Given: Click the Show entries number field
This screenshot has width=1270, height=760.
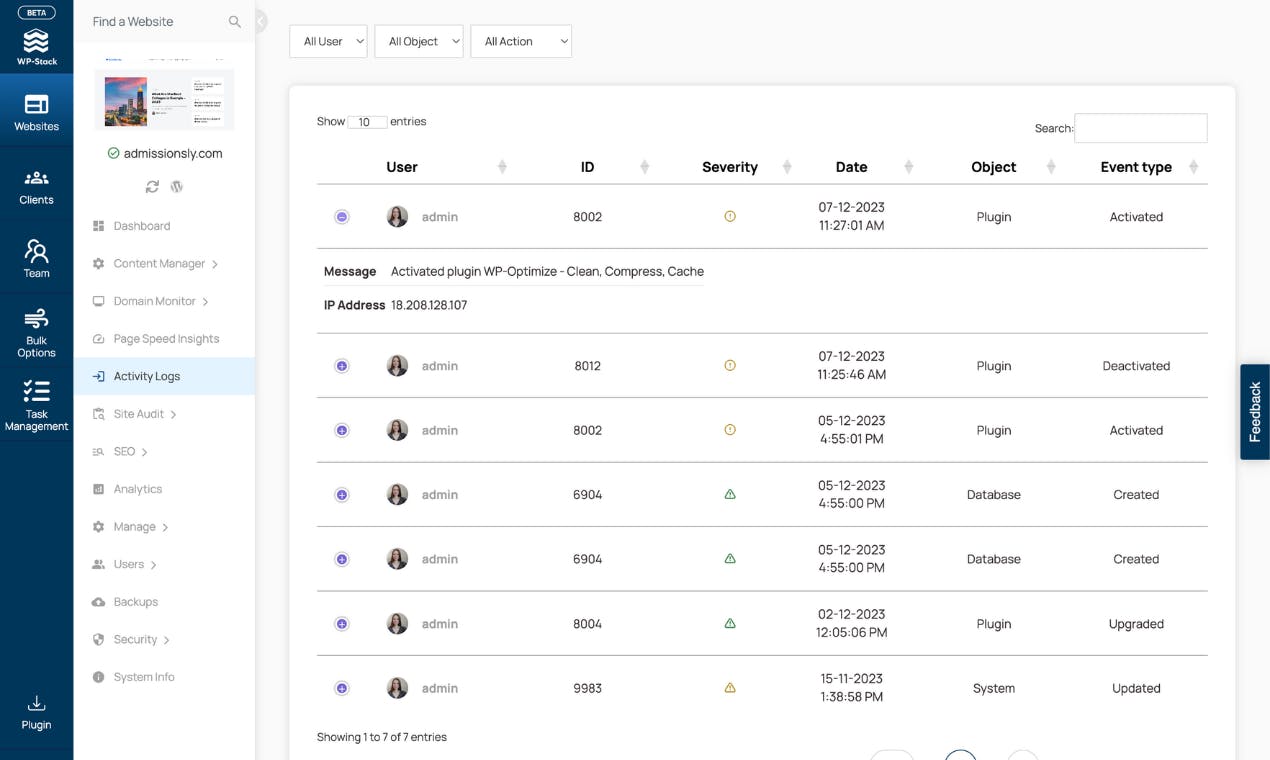Looking at the screenshot, I should [367, 122].
